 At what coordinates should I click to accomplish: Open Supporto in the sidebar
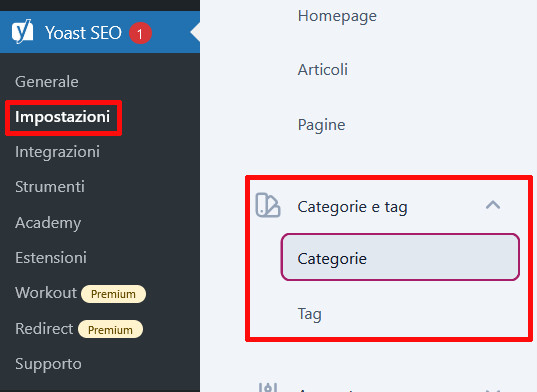[x=48, y=364]
